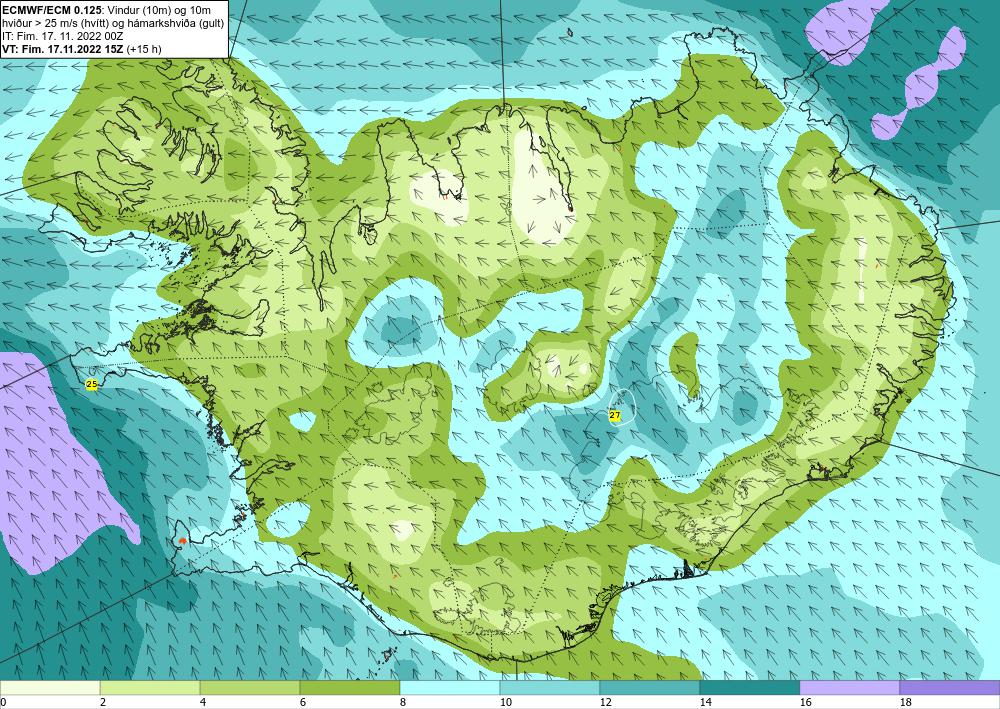The height and width of the screenshot is (709, 1000).
Task: Click the legend scale label '14'
Action: click(x=705, y=702)
